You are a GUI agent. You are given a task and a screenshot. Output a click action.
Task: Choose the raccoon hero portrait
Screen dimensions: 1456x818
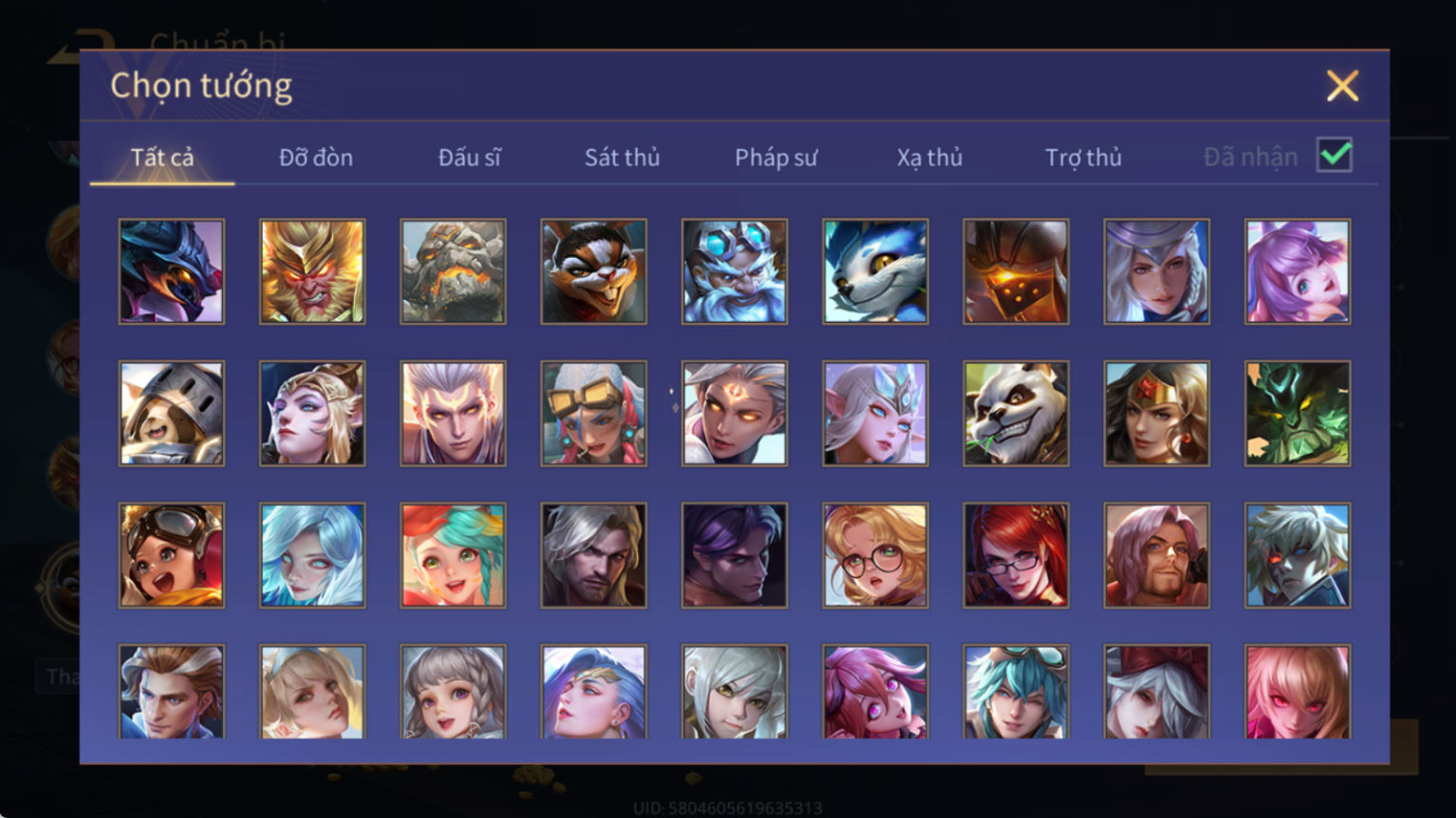(593, 271)
